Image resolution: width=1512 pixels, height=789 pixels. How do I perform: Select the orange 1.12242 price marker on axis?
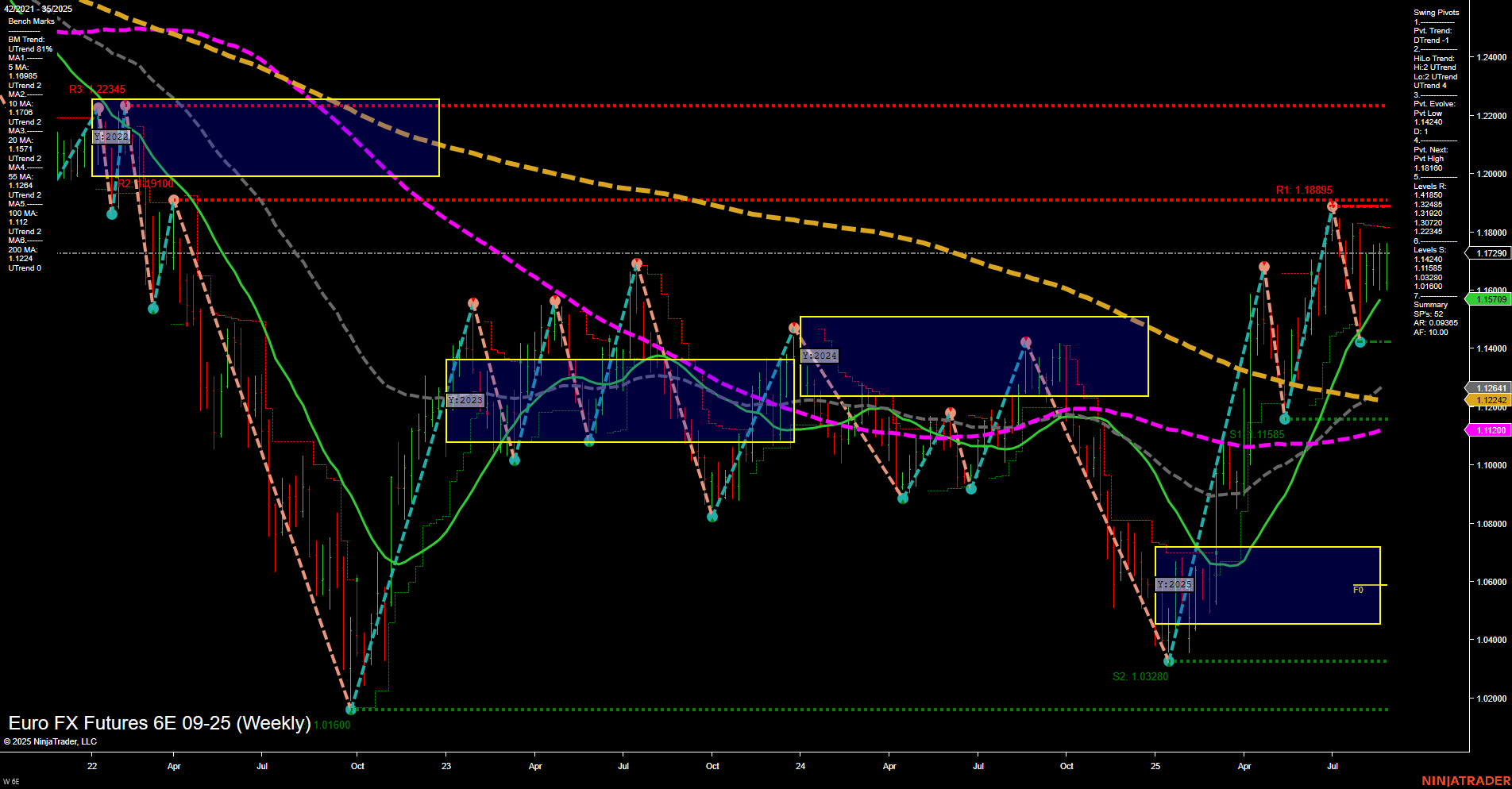(x=1490, y=399)
